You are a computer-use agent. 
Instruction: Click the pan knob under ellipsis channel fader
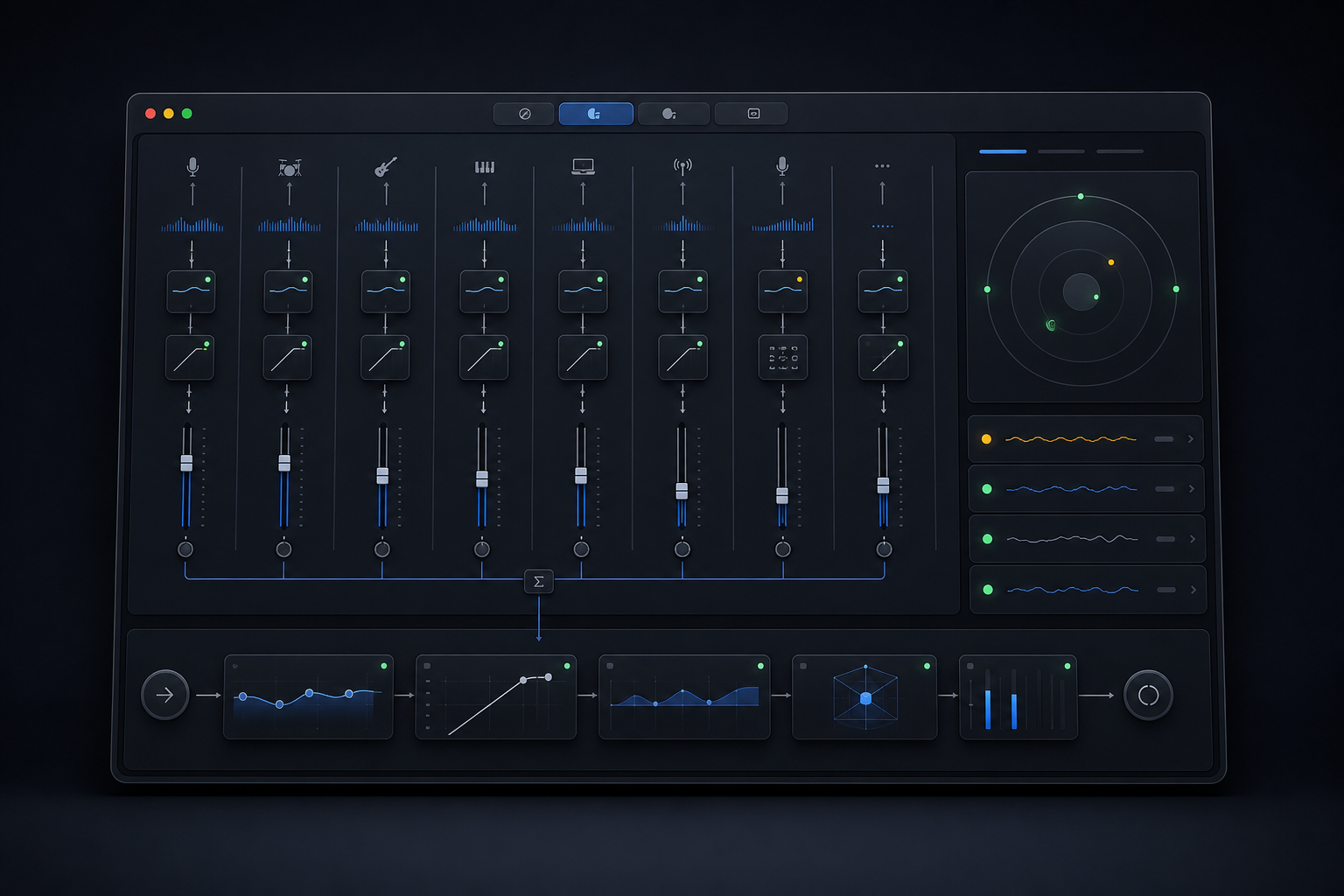(x=885, y=549)
